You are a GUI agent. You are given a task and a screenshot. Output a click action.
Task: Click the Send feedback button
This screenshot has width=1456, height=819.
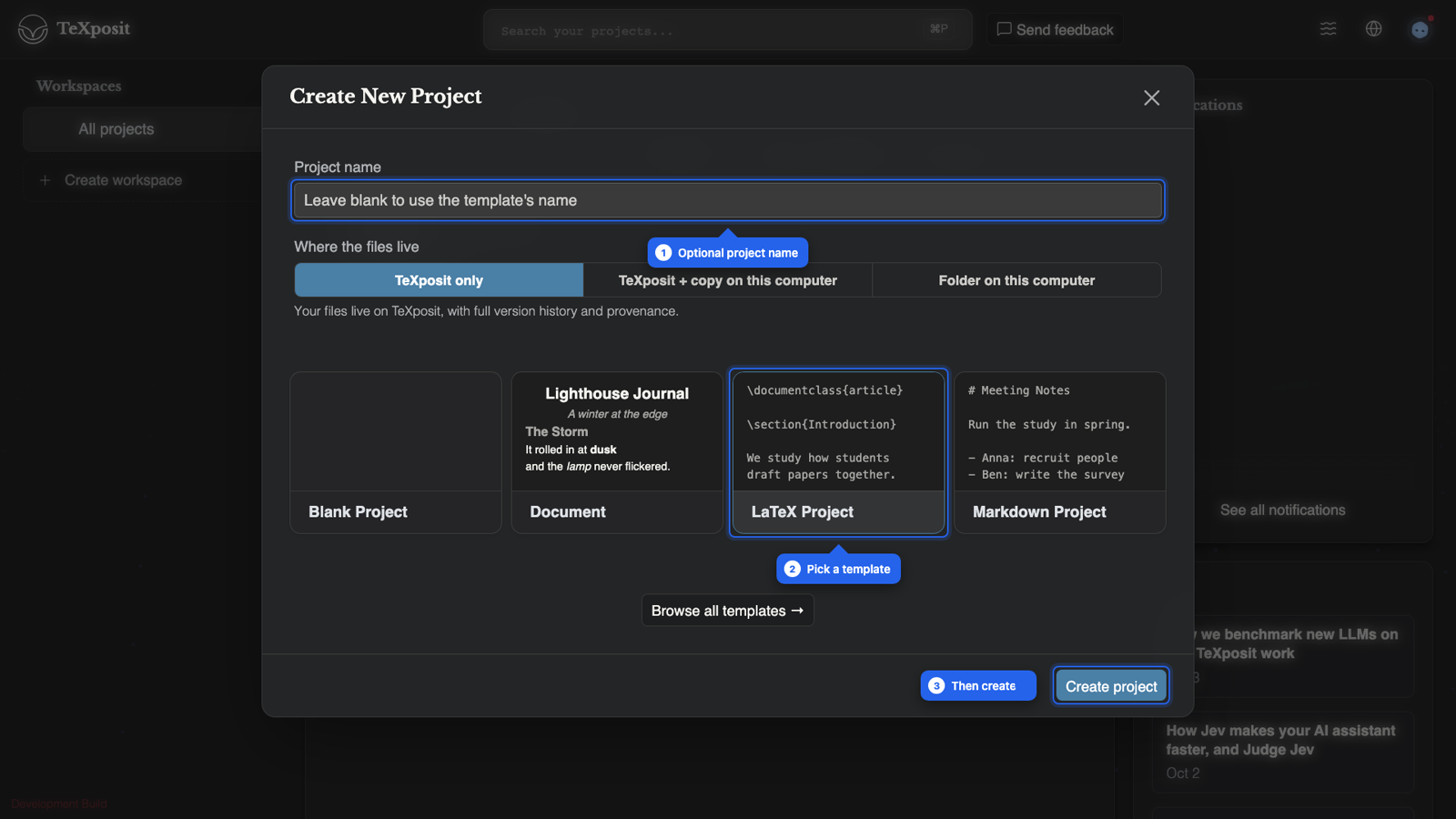[x=1055, y=29]
